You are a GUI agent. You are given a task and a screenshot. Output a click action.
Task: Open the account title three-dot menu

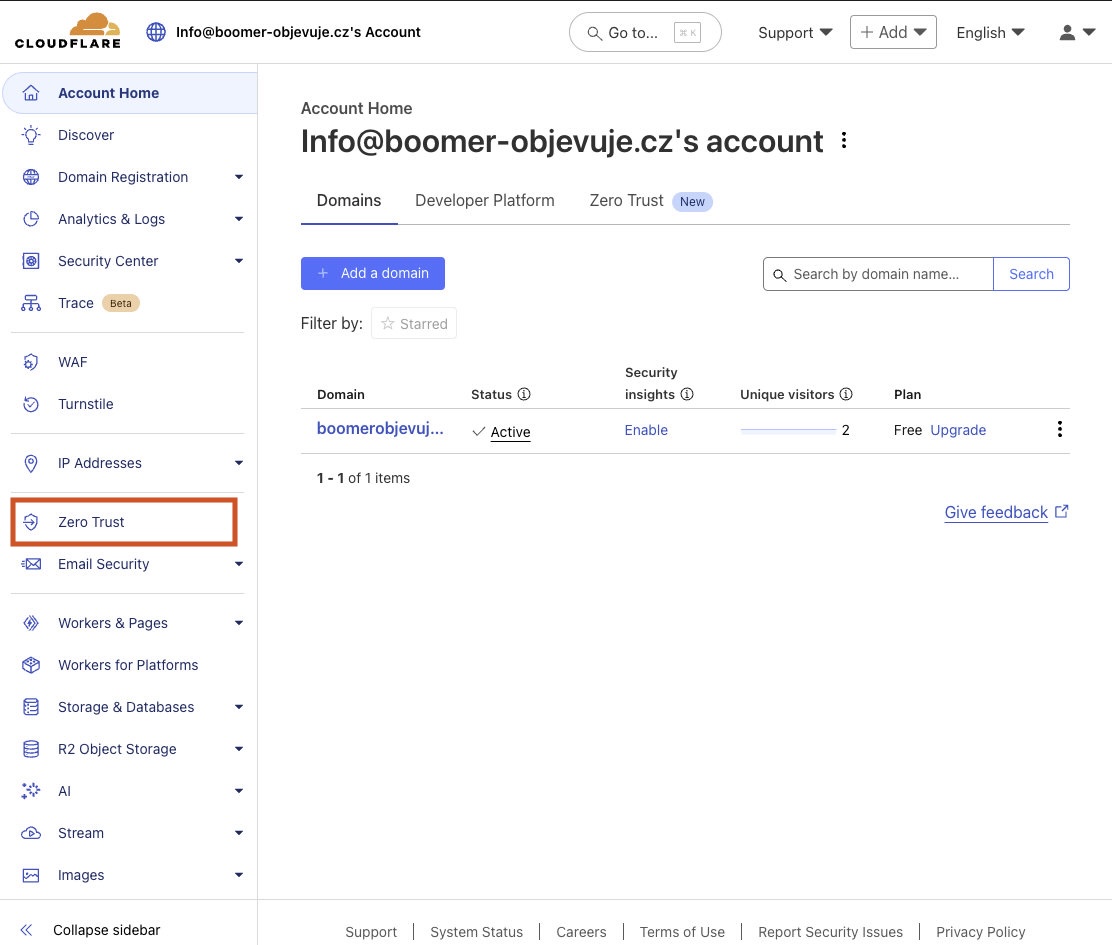[x=845, y=141]
